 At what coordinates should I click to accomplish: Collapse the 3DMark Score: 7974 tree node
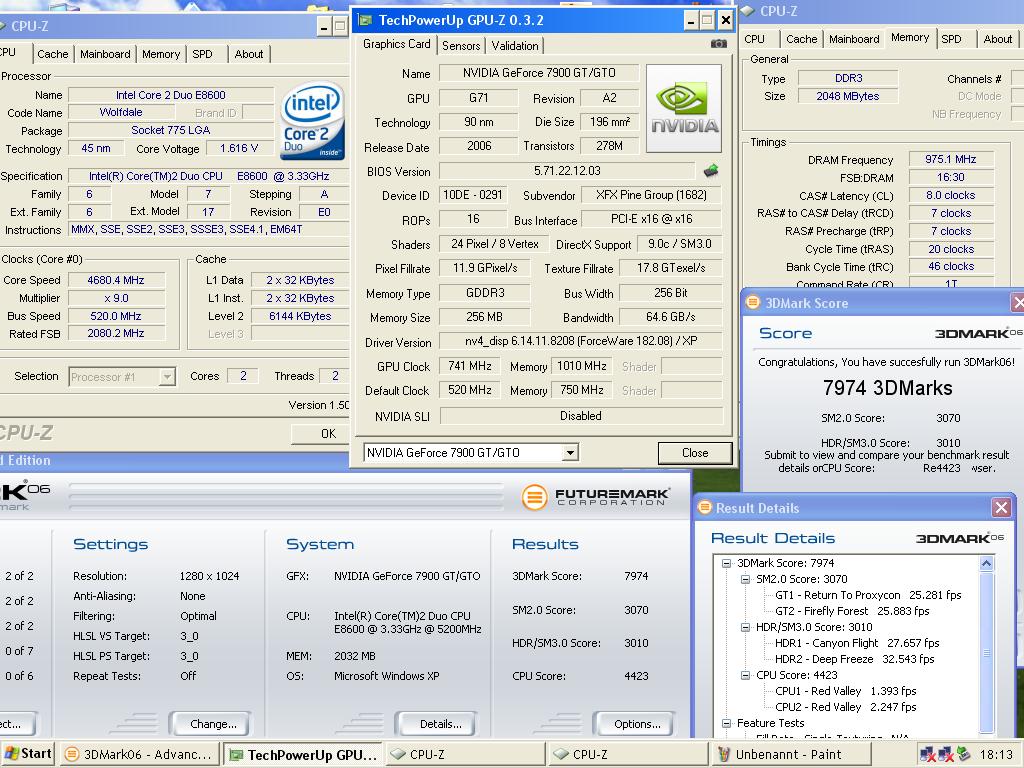click(726, 563)
